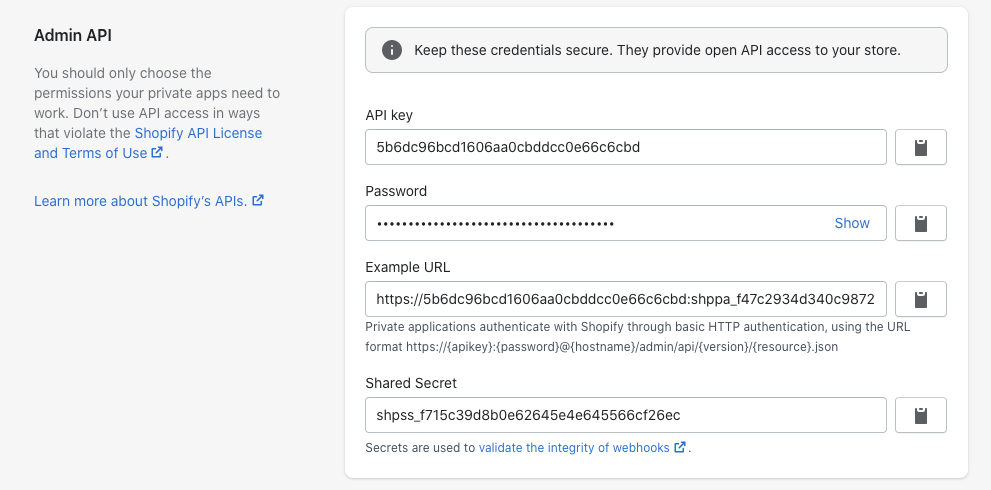Click external-link icon beside Shopify's APIs link

tap(258, 200)
